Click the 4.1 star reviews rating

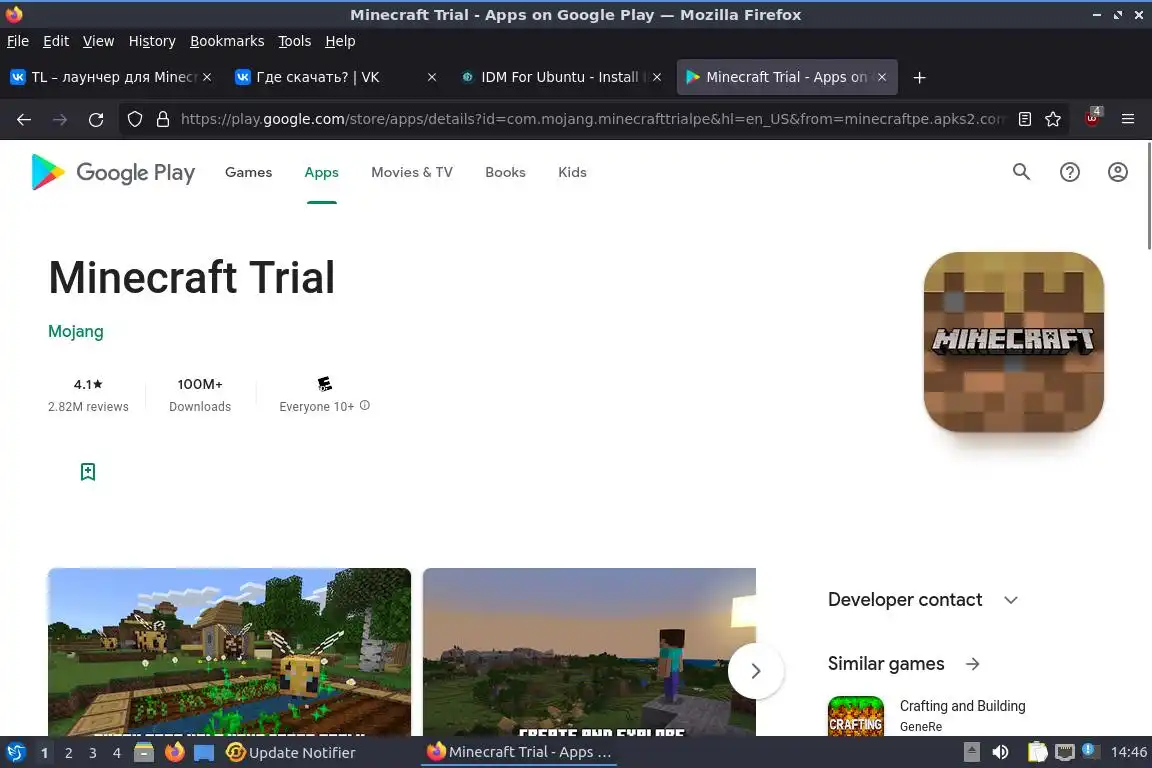pyautogui.click(x=88, y=395)
